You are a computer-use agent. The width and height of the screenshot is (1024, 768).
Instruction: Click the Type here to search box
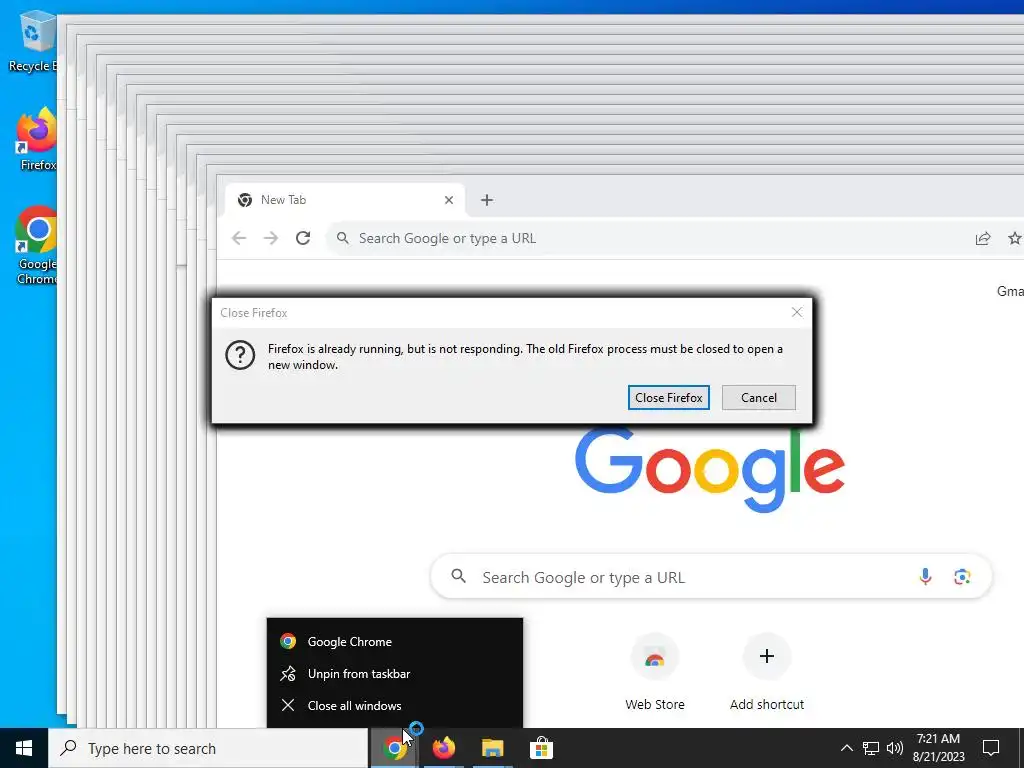(208, 748)
